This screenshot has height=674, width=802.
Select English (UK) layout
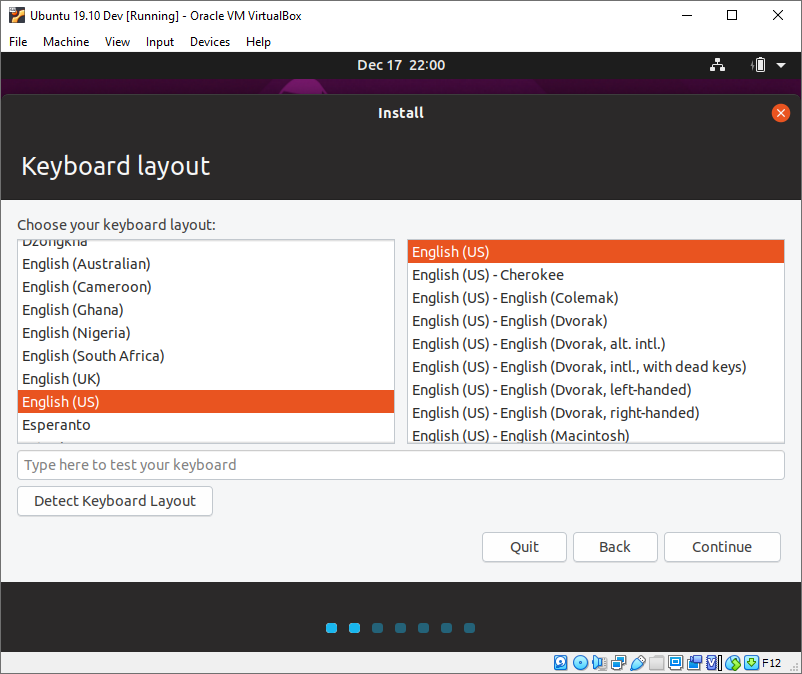[206, 379]
